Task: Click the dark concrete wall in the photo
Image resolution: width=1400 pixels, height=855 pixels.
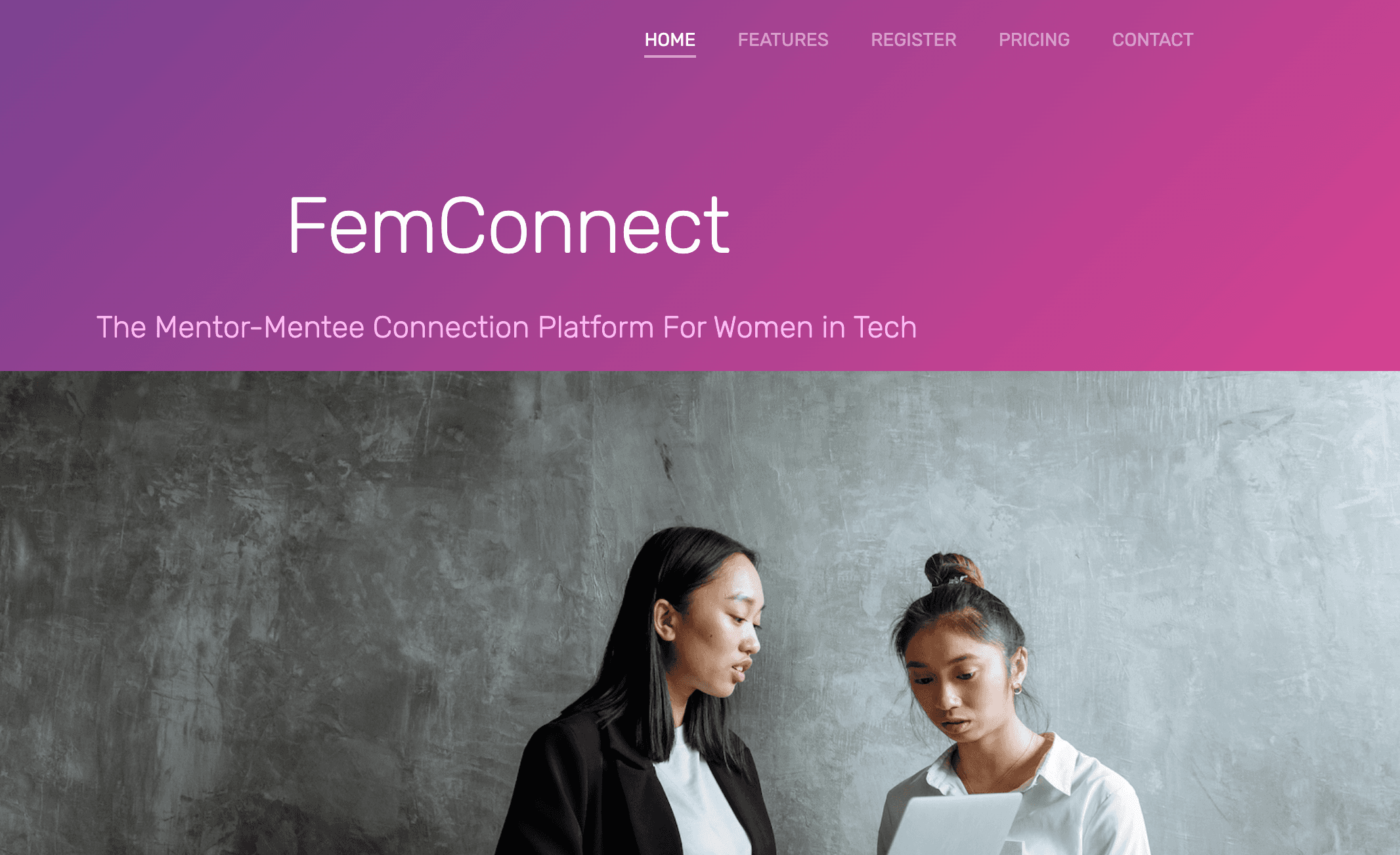Action: point(263,591)
